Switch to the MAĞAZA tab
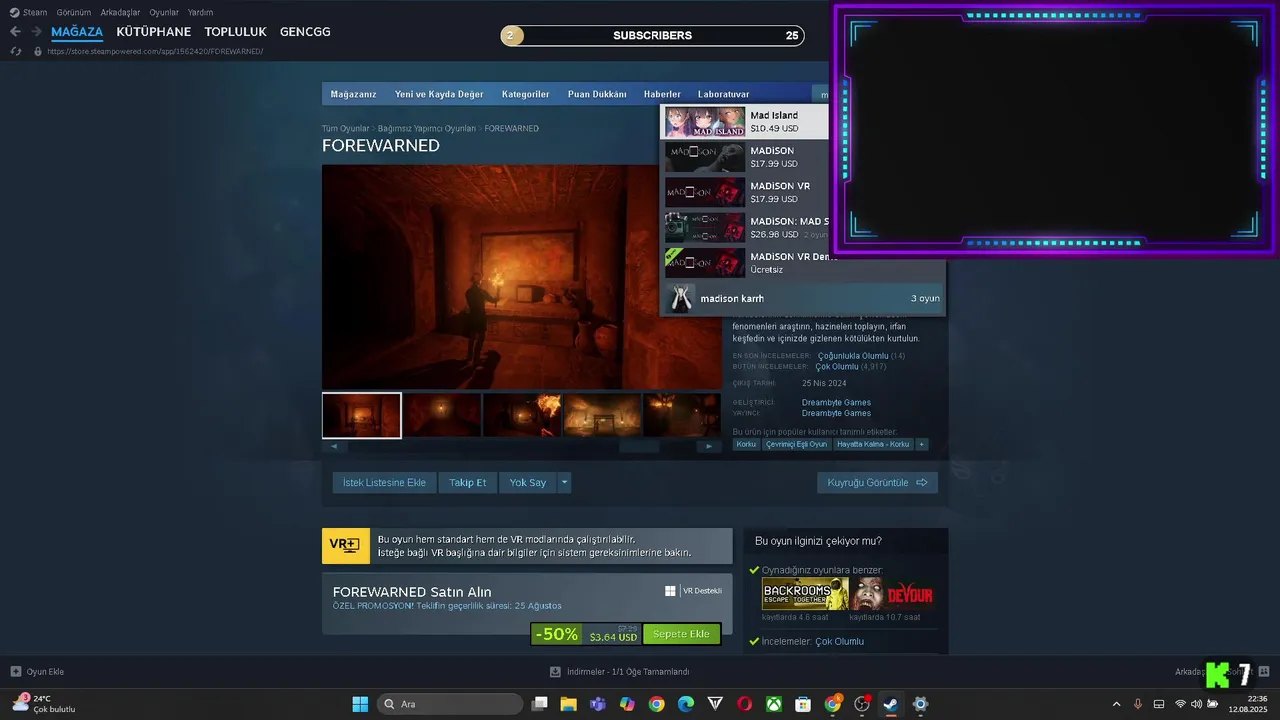The image size is (1280, 720). [77, 32]
